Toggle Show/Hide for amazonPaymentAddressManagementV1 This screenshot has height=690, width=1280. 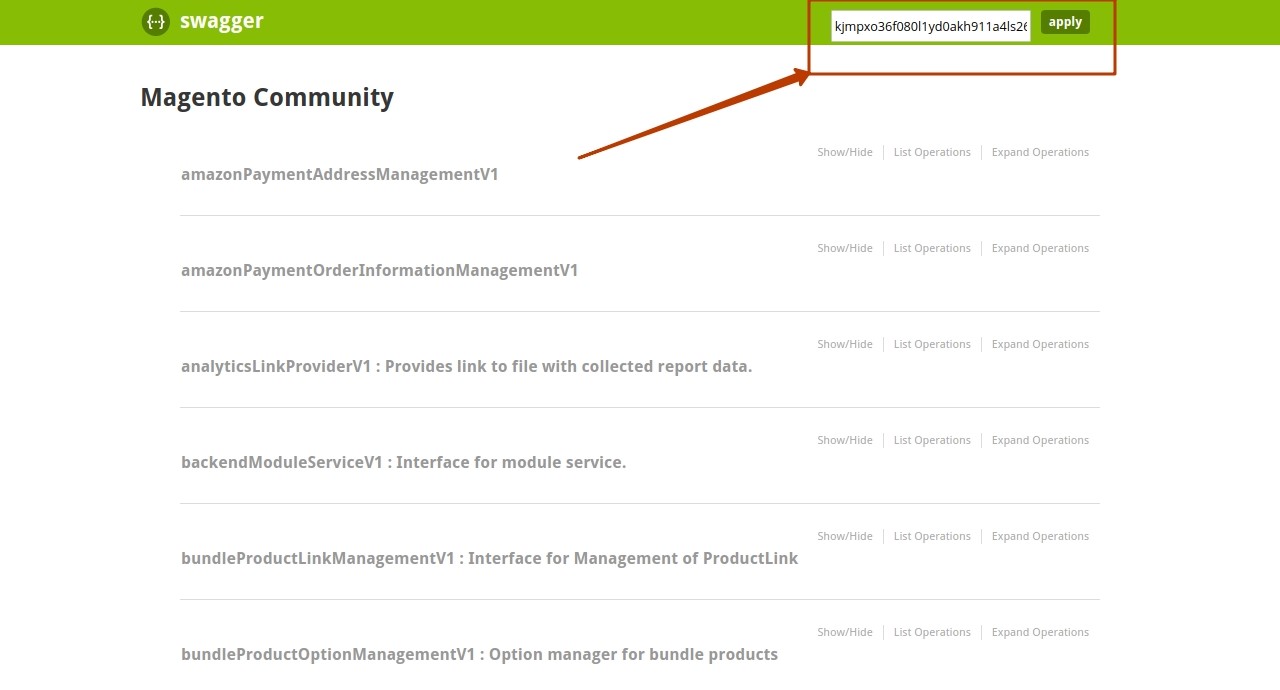844,152
